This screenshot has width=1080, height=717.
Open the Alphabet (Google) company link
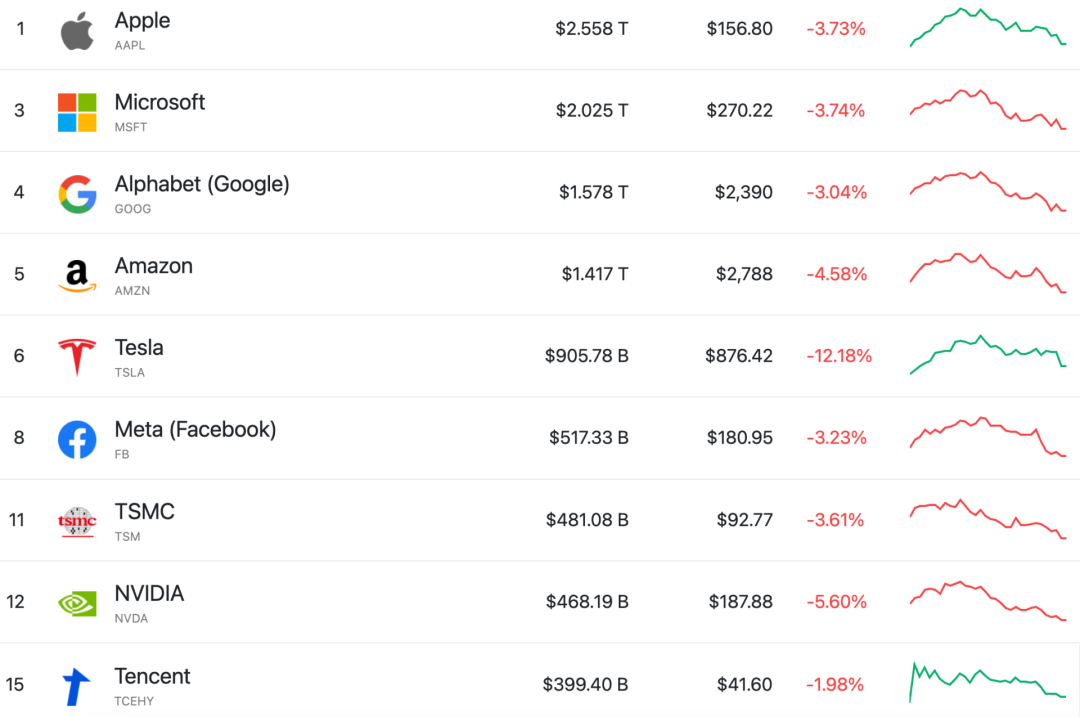pos(202,184)
